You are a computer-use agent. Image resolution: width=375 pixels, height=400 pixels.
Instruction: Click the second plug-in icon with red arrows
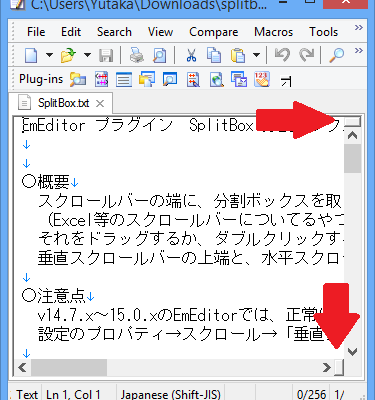[101, 80]
